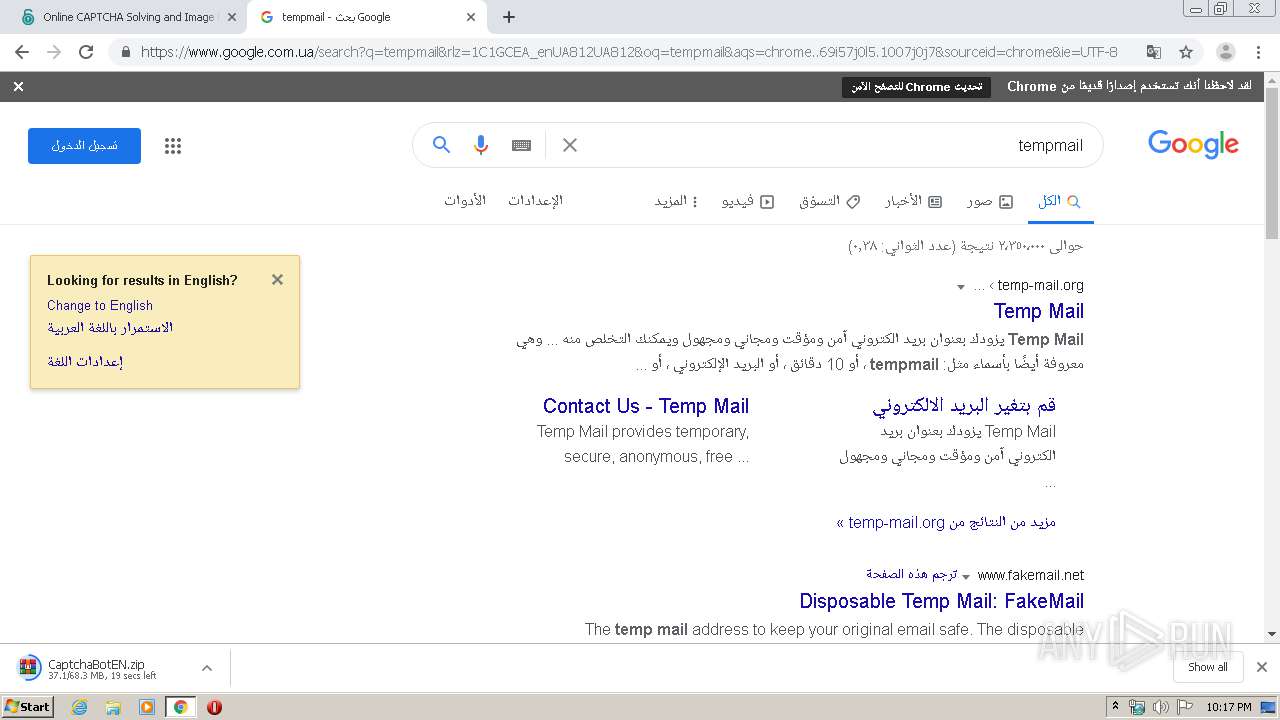Open Windows Start menu
The width and height of the screenshot is (1280, 720).
(x=28, y=707)
